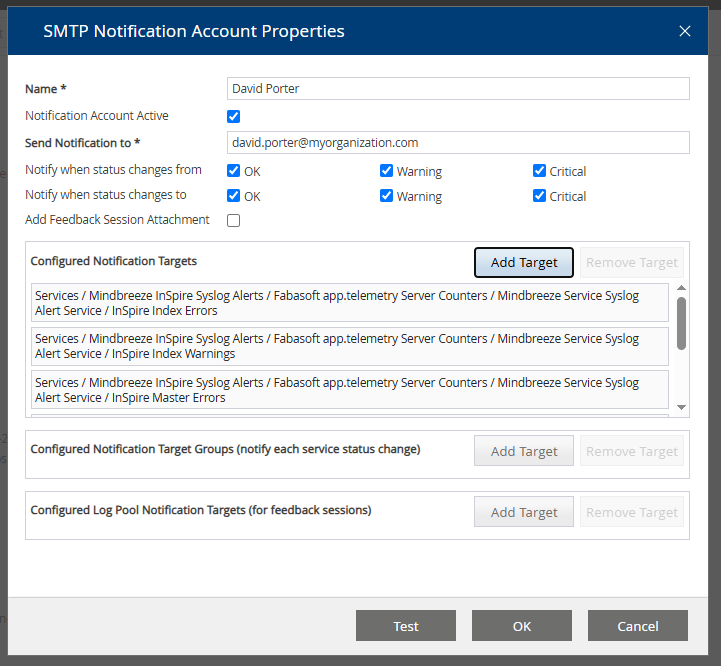Uncheck OK for status changes from
721x666 pixels.
tap(234, 171)
